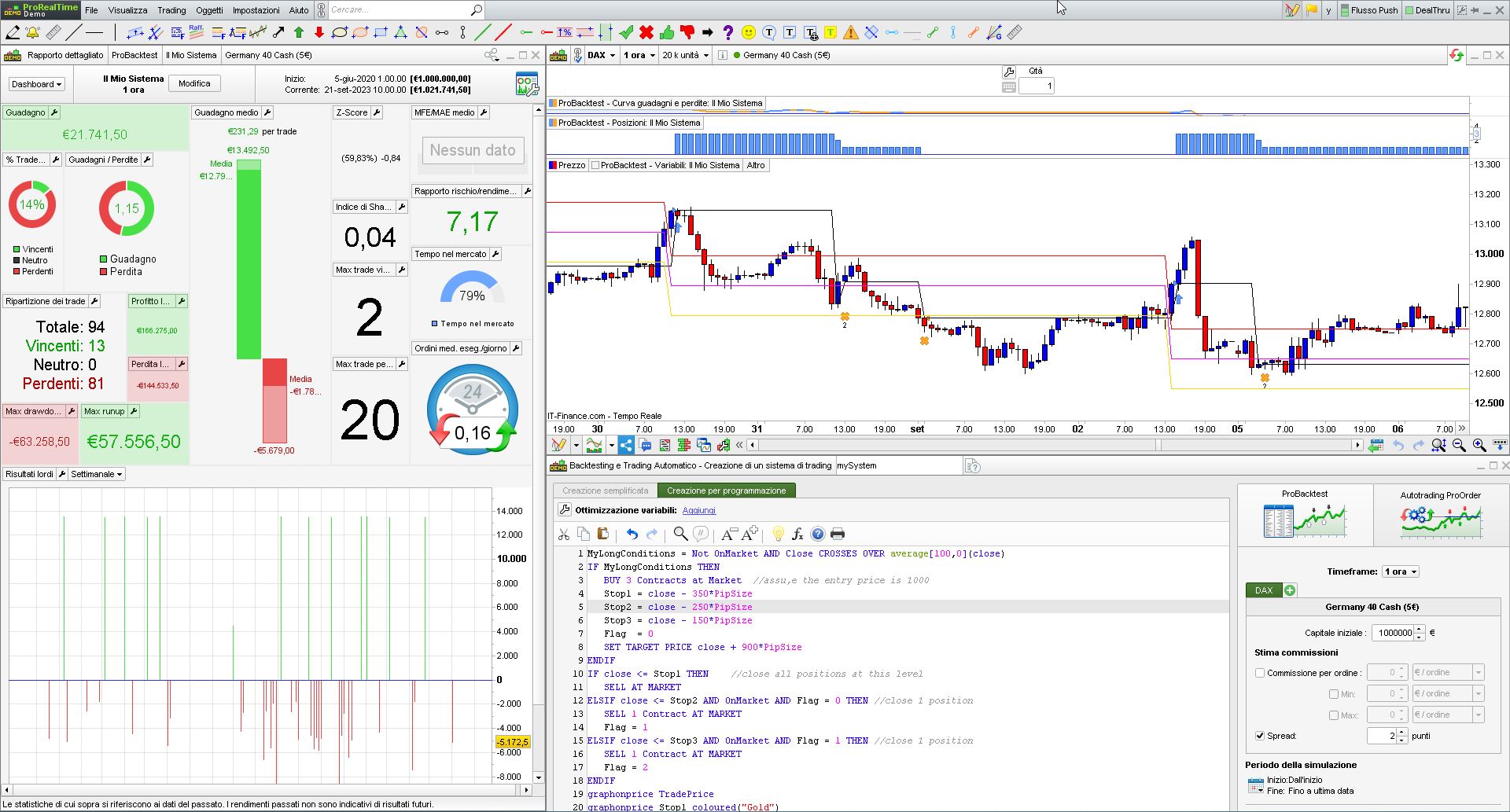Screen dimensions: 1510x812
Task: Open the function library fx icon
Action: pyautogui.click(x=797, y=535)
